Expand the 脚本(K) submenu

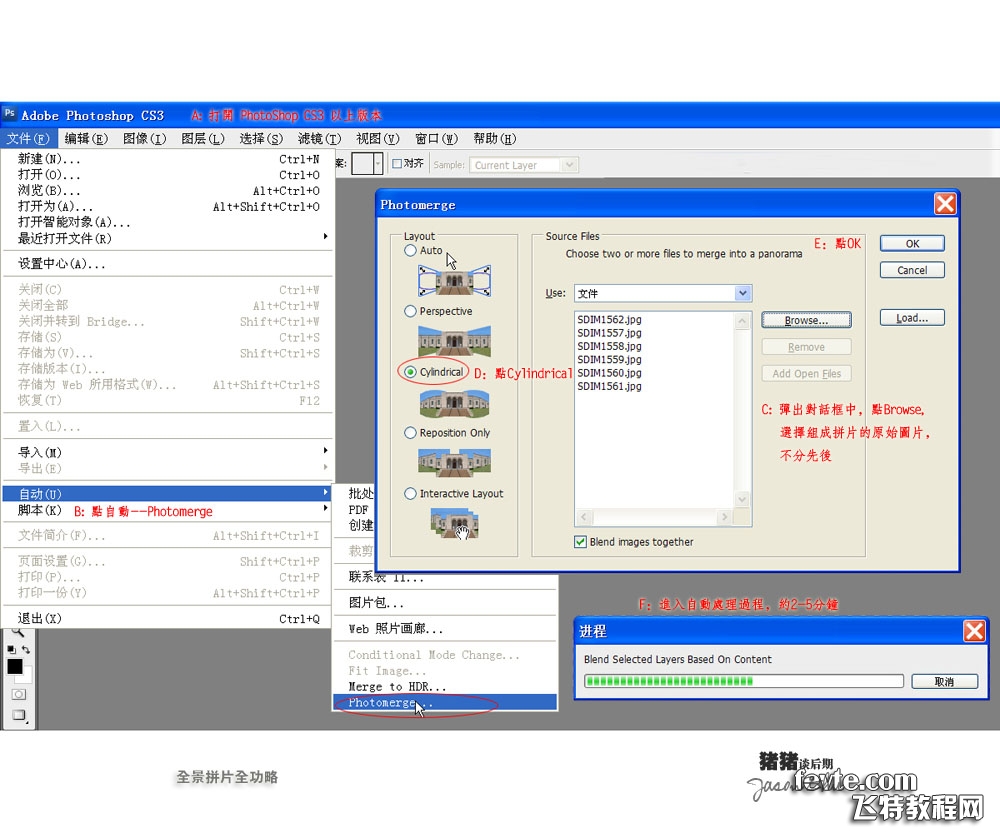tap(167, 510)
